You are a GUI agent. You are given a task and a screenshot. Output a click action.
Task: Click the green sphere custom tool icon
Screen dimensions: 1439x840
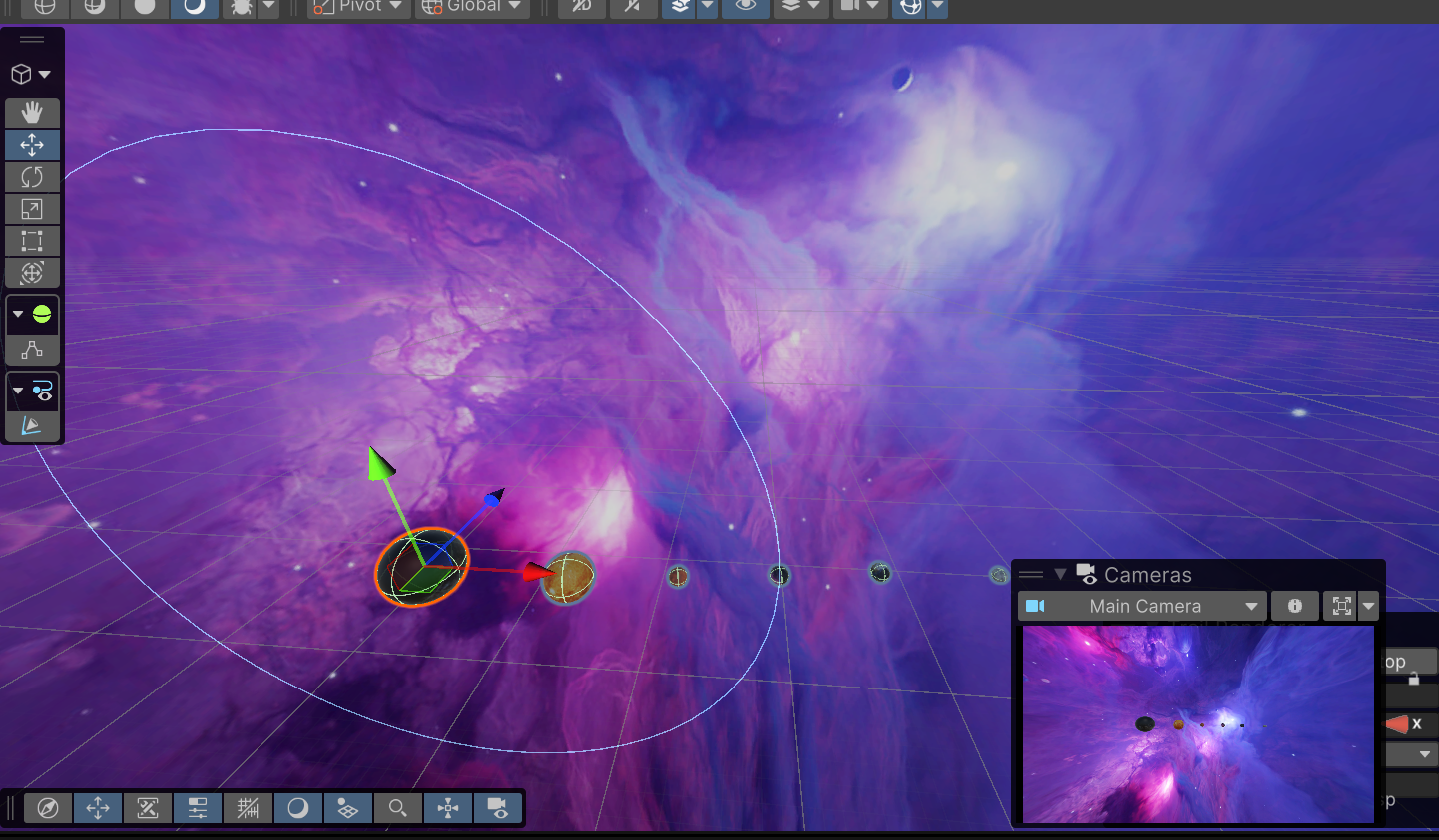(x=41, y=314)
